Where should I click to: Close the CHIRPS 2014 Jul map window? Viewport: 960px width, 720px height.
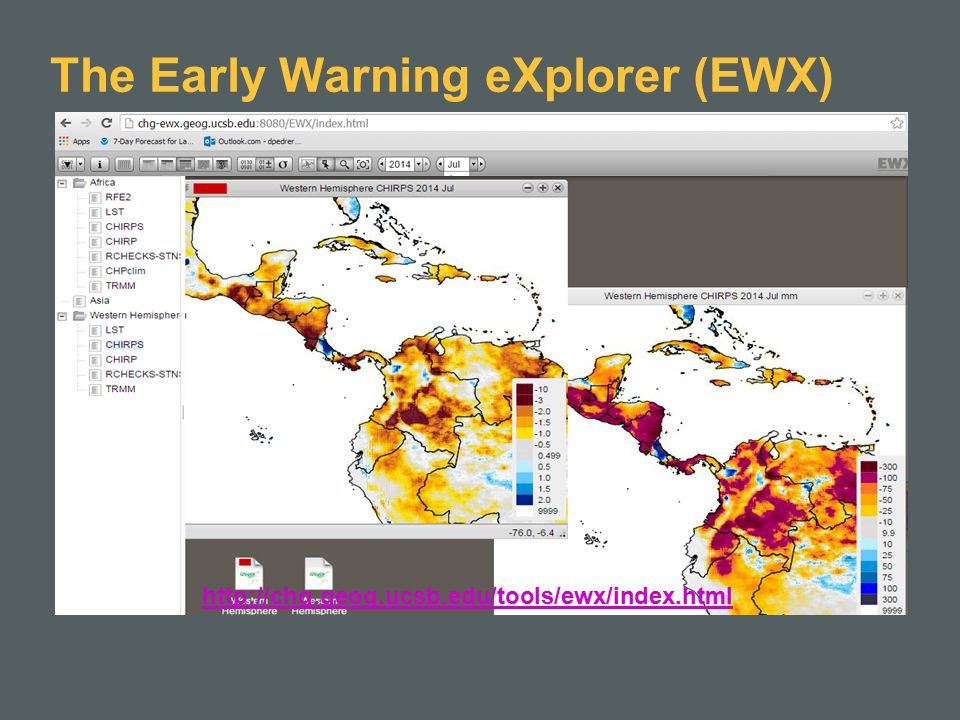[558, 188]
